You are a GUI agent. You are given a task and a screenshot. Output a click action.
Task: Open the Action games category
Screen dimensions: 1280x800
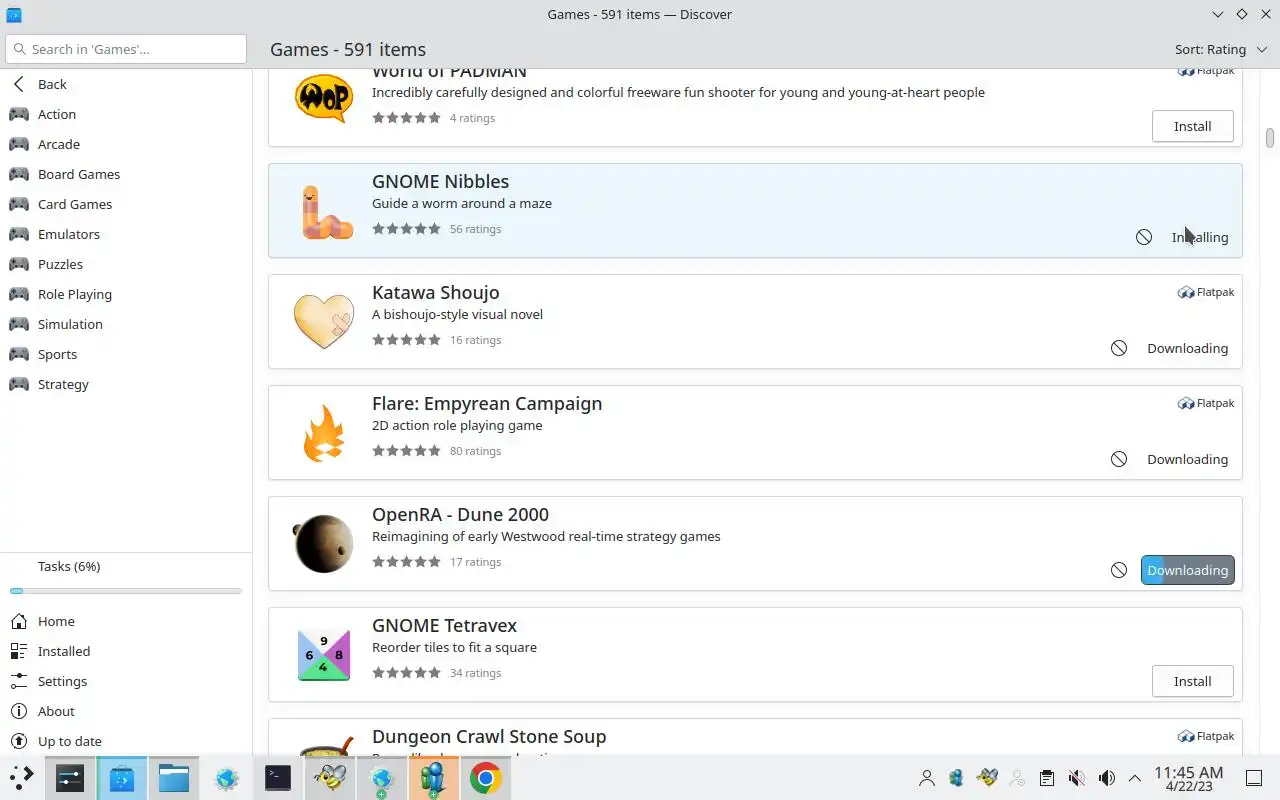pyautogui.click(x=126, y=114)
